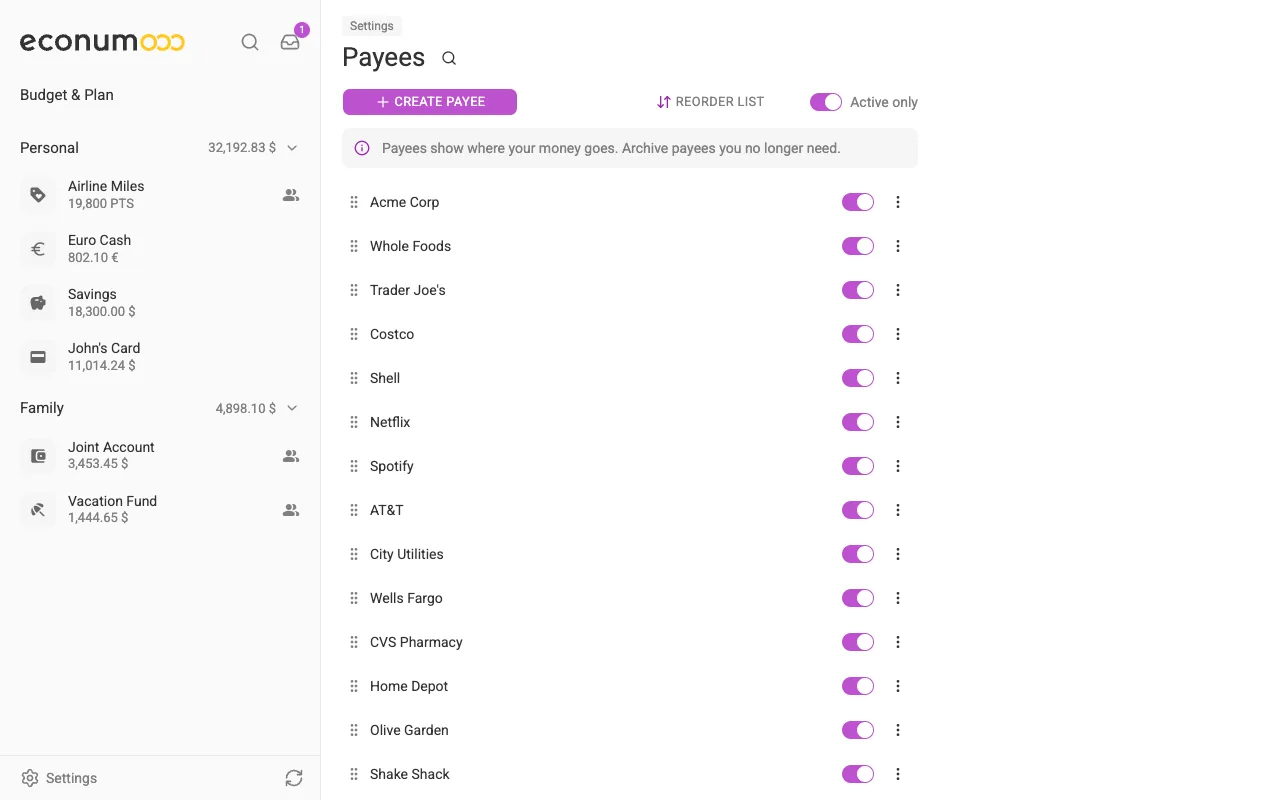Click the Euro Cash currency icon
The height and width of the screenshot is (800, 1280).
click(x=38, y=249)
